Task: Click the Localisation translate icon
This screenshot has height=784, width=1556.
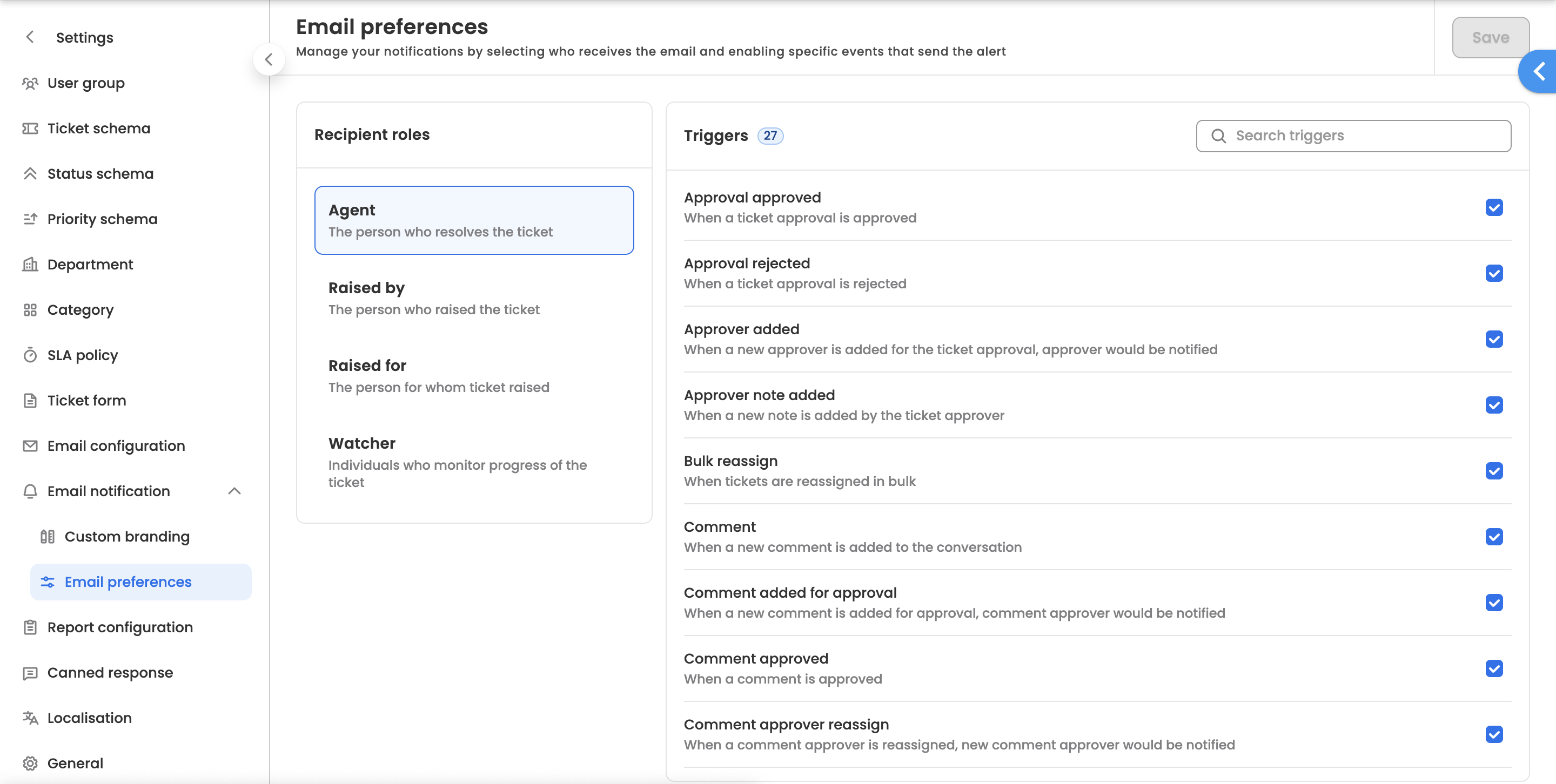Action: (30, 718)
